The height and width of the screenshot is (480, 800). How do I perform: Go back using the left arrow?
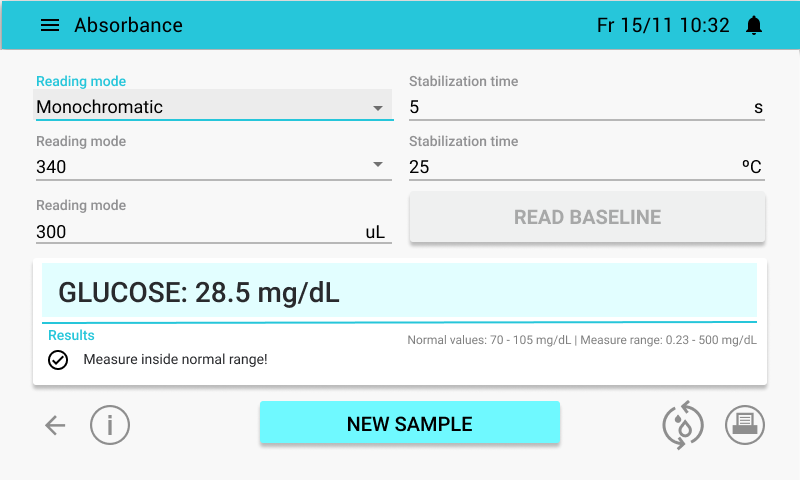(x=55, y=425)
